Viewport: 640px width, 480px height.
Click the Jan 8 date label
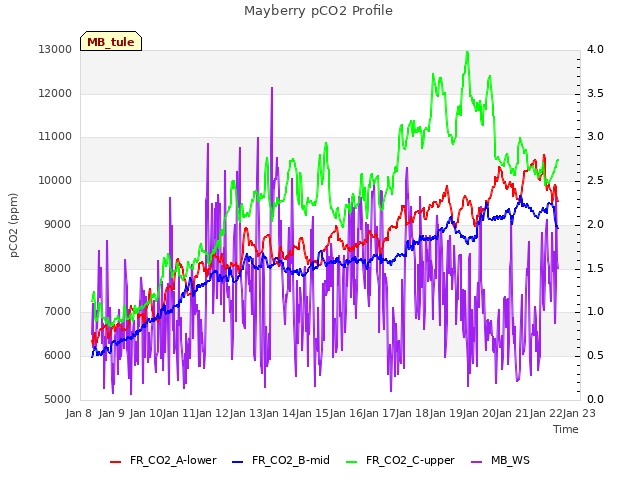click(78, 413)
